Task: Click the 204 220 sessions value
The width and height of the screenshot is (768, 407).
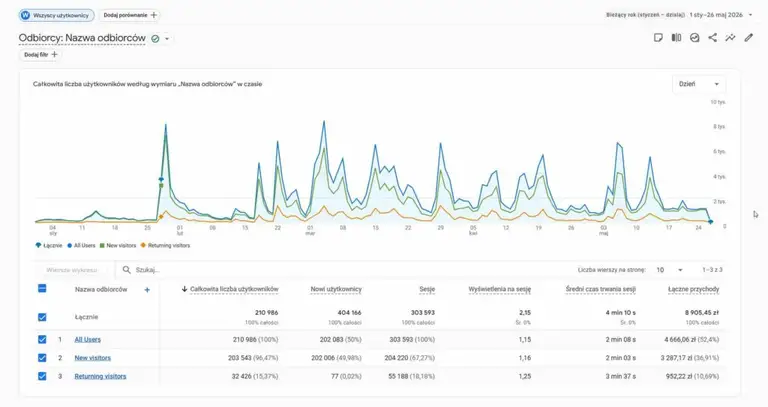Action: pos(396,358)
